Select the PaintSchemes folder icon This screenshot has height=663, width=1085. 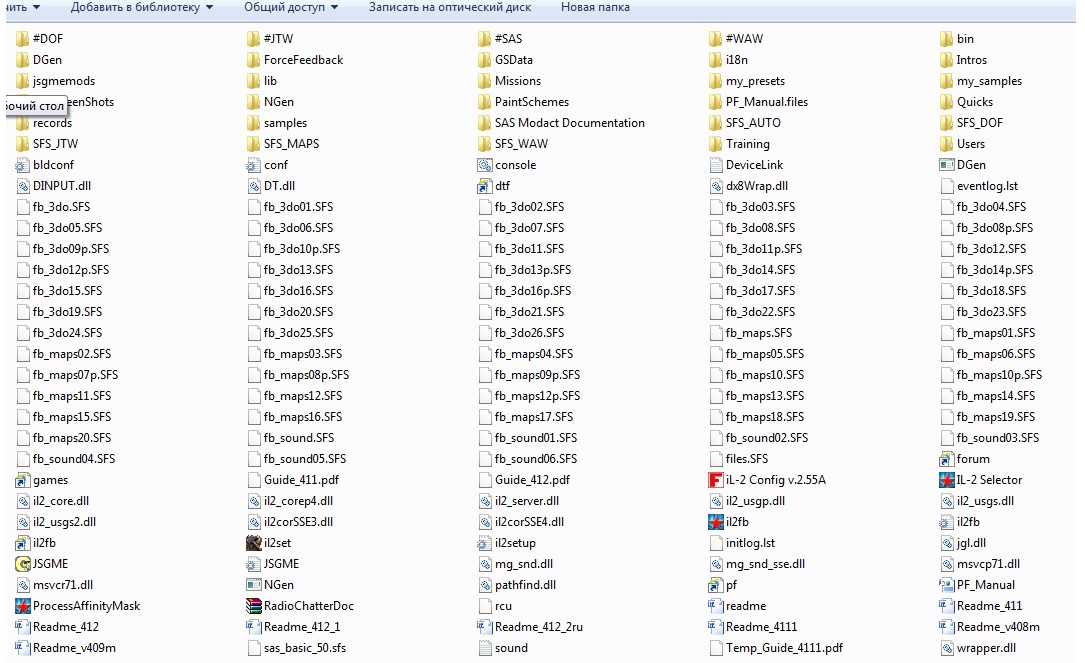[484, 102]
